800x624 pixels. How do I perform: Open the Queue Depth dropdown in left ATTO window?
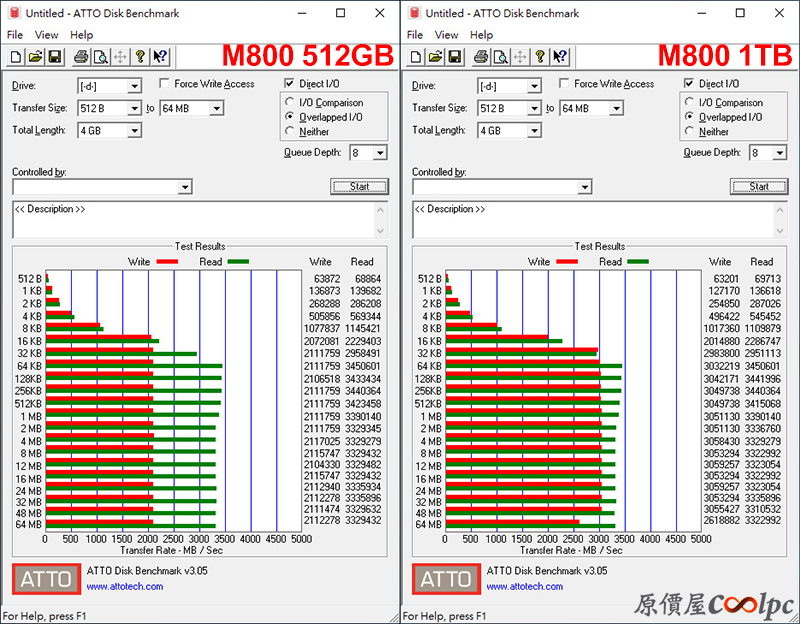(x=380, y=153)
